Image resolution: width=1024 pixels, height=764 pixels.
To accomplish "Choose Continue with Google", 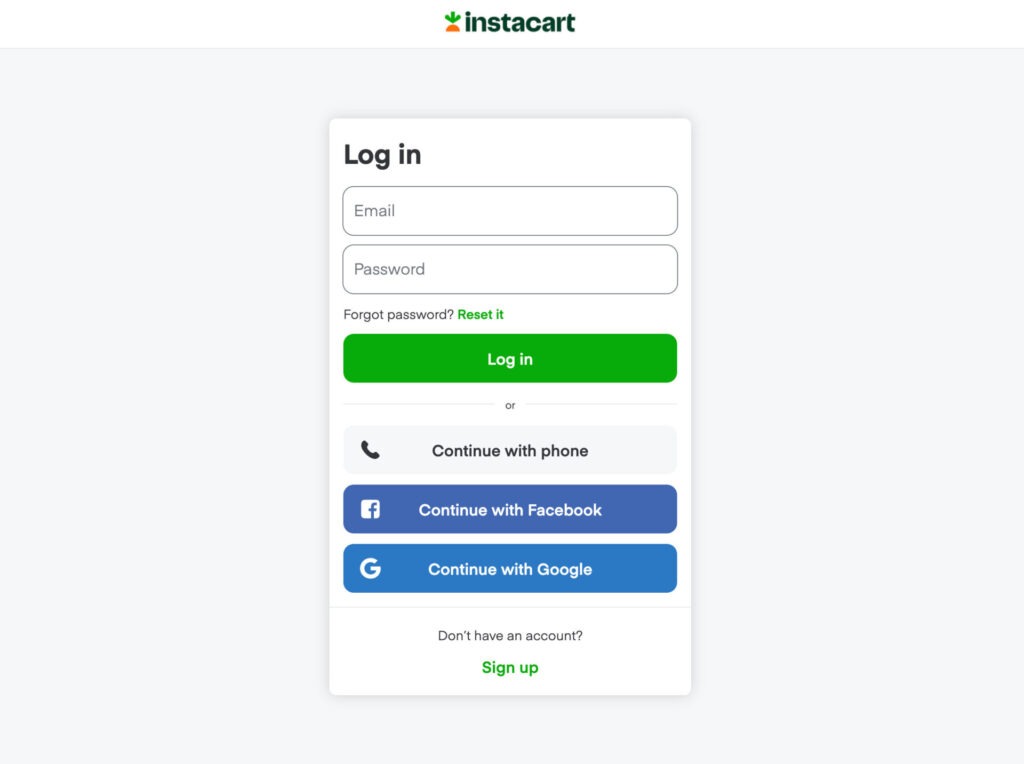I will (510, 569).
